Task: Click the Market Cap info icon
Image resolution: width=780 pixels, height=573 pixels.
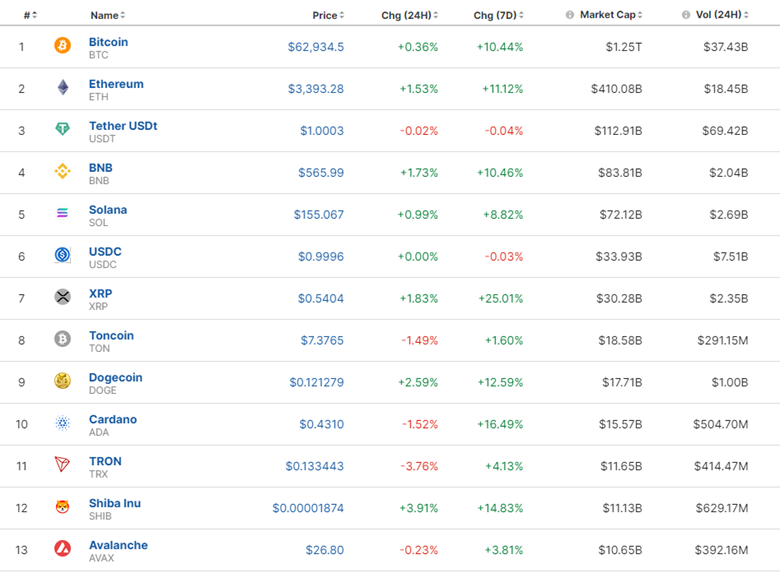Action: (x=570, y=15)
